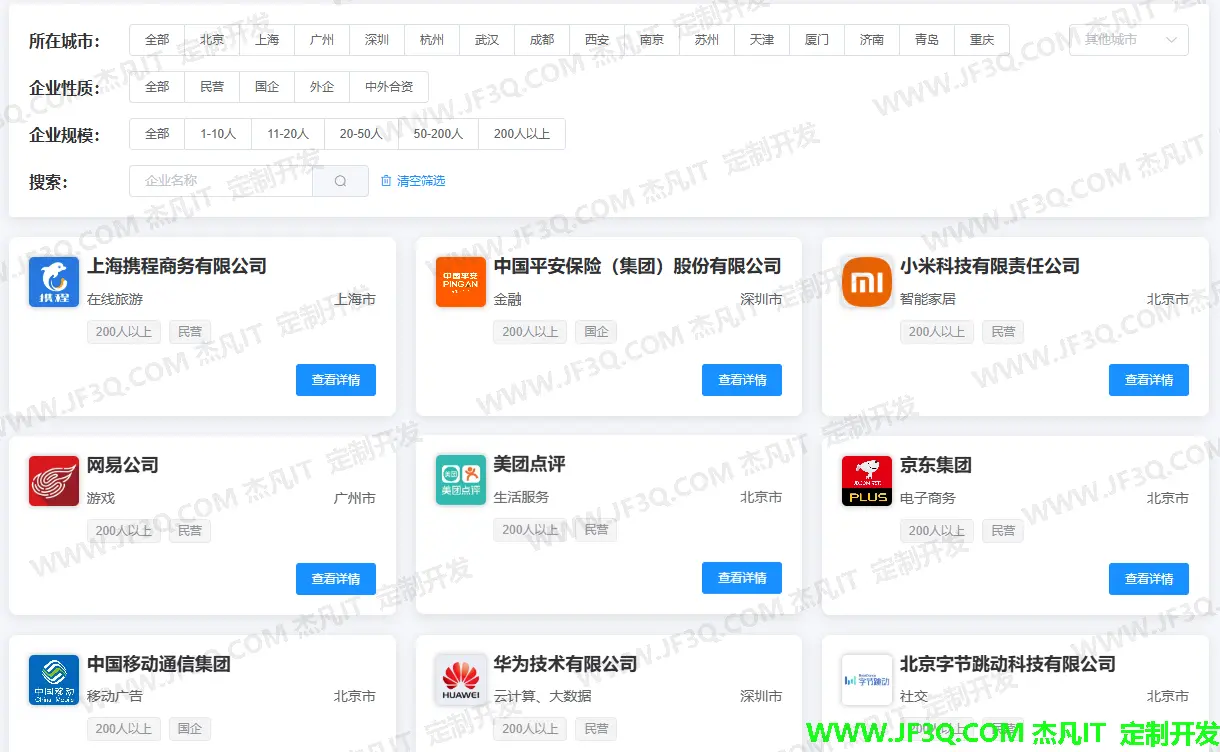Select 广州 city filter
1220x752 pixels.
tap(322, 40)
